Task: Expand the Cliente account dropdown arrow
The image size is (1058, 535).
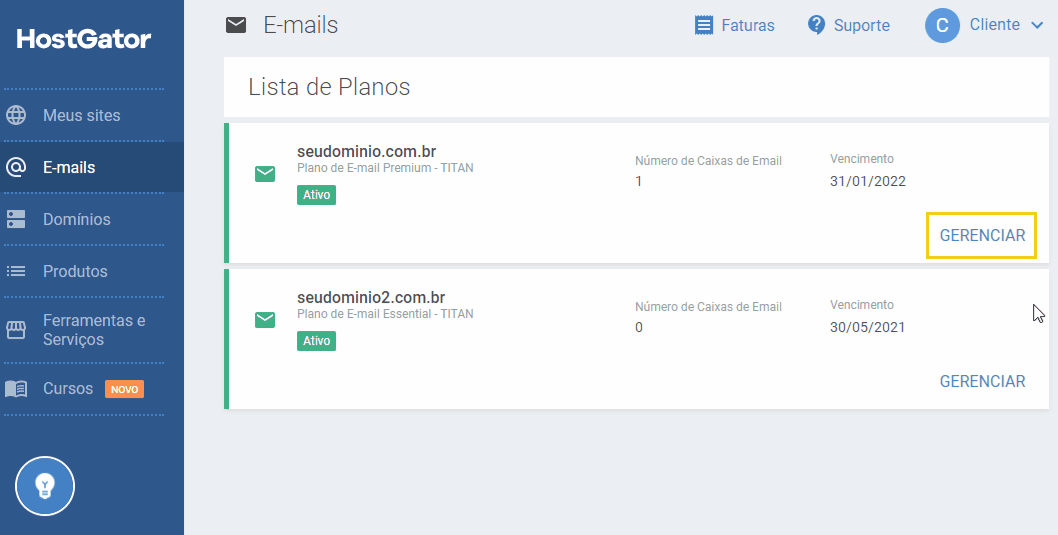Action: (x=1037, y=26)
